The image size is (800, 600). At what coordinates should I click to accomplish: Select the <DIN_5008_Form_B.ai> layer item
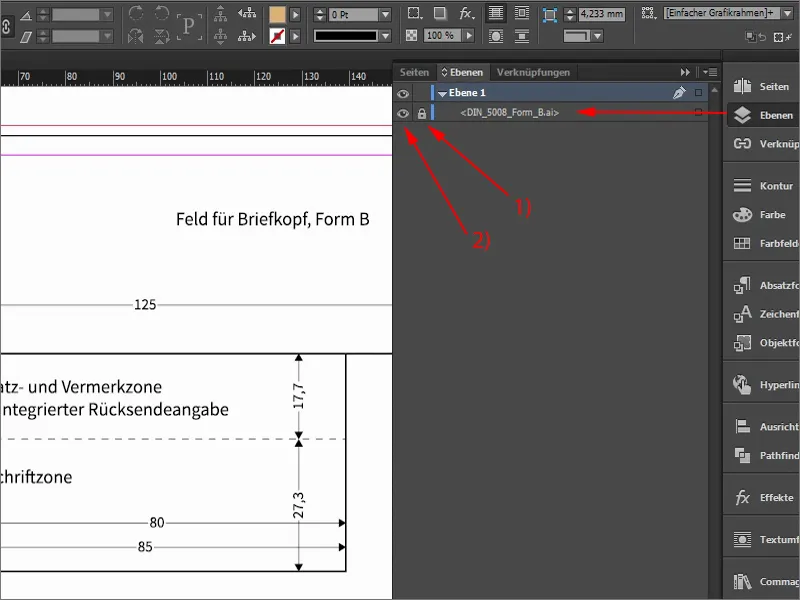[x=509, y=113]
